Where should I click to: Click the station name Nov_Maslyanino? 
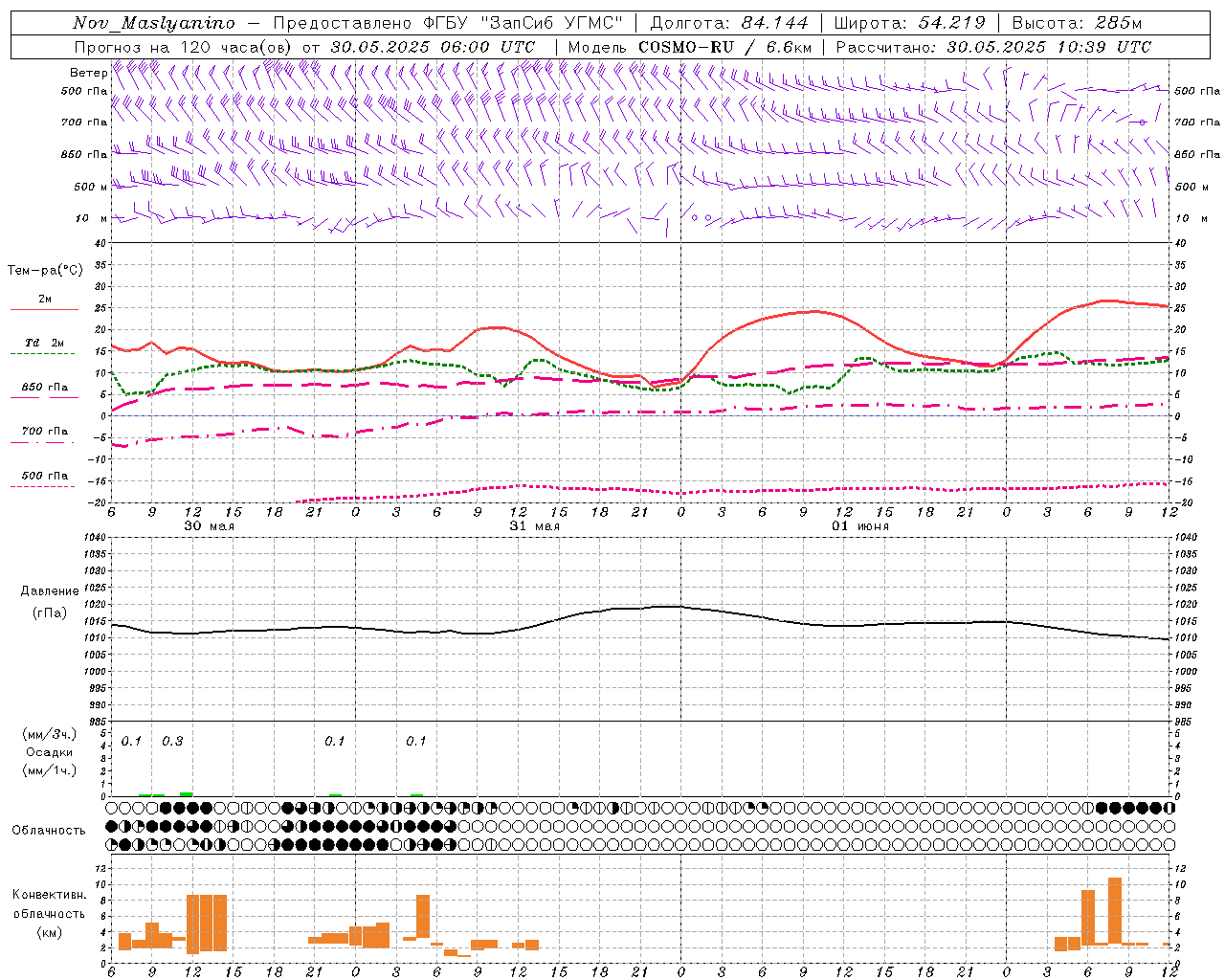point(154,23)
